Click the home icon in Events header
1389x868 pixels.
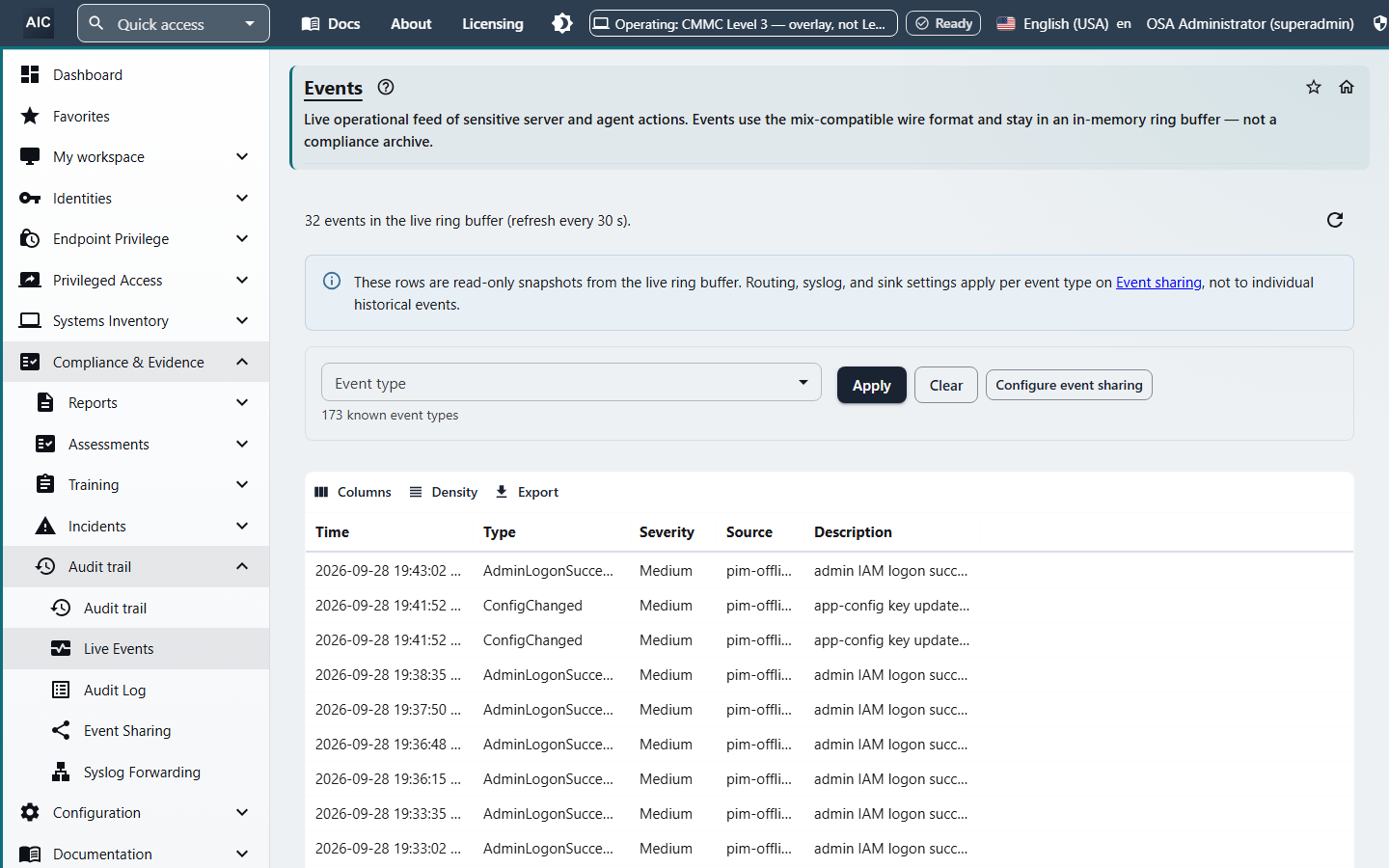point(1347,87)
